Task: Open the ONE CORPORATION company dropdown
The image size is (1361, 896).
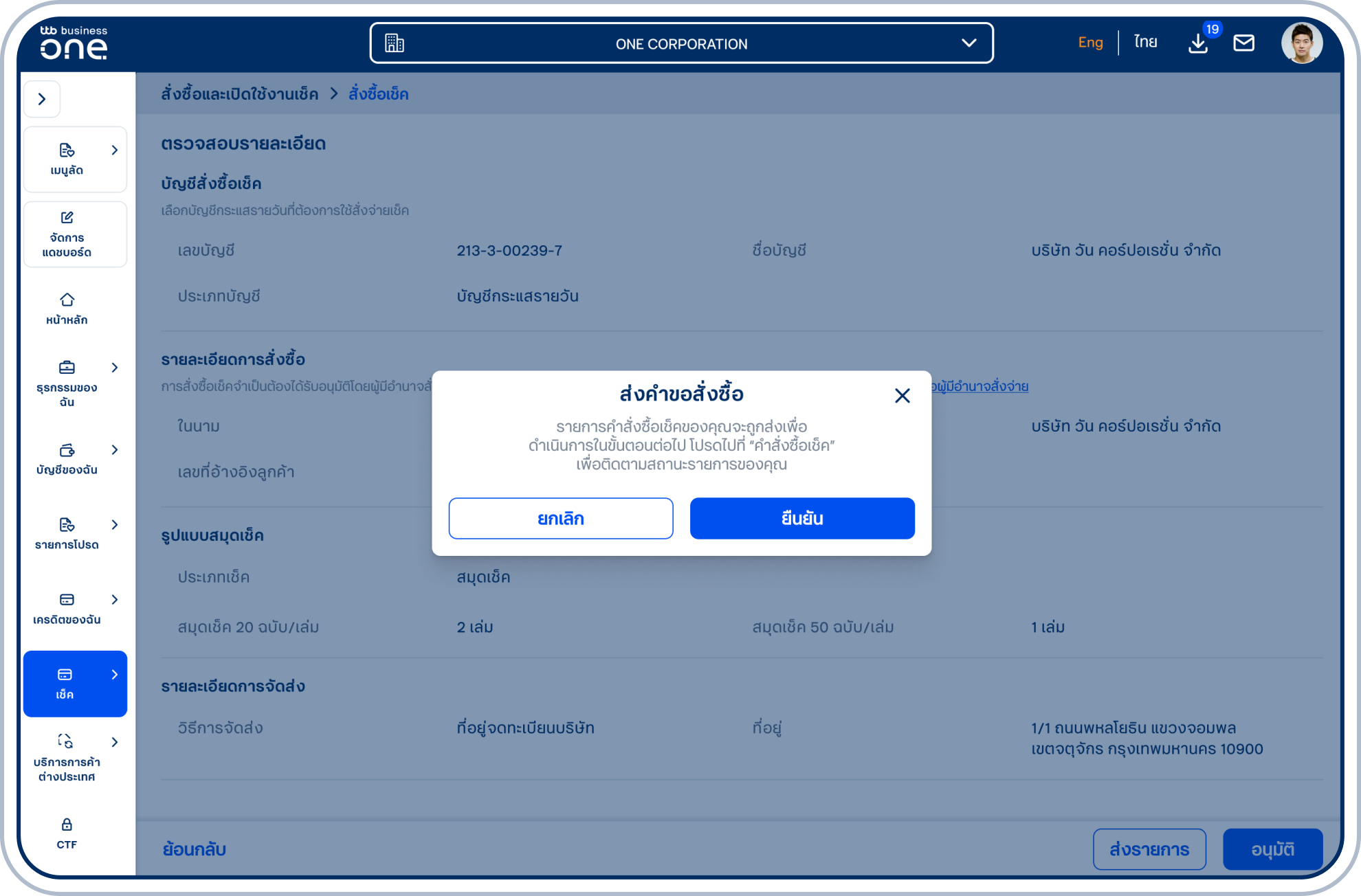Action: (681, 43)
